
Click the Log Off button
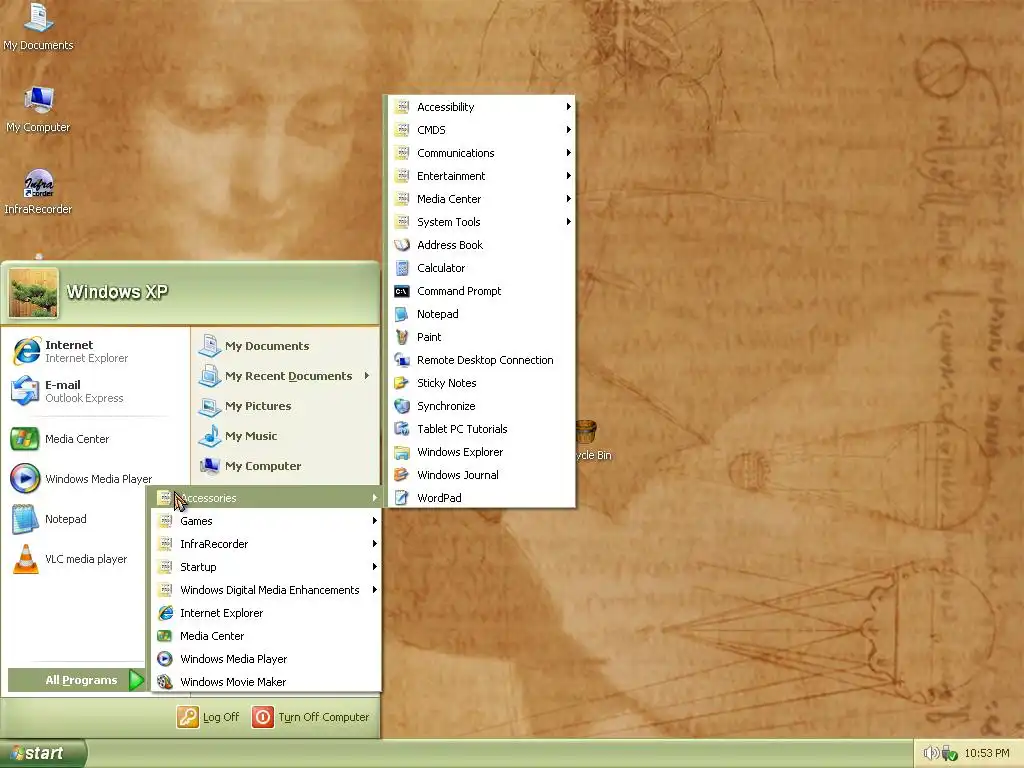point(208,717)
